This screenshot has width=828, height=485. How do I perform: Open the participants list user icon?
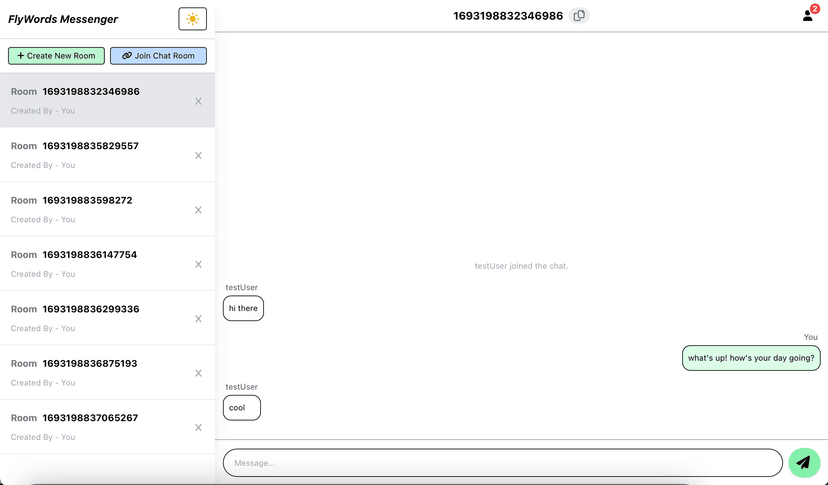point(808,16)
